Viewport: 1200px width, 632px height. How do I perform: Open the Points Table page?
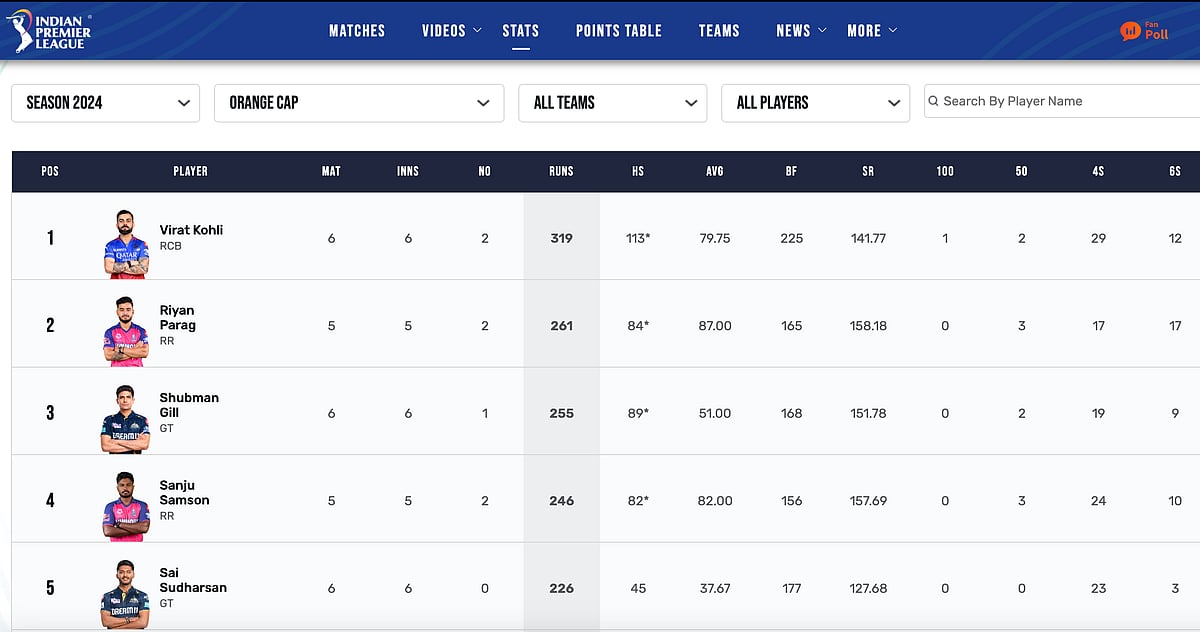click(x=619, y=31)
